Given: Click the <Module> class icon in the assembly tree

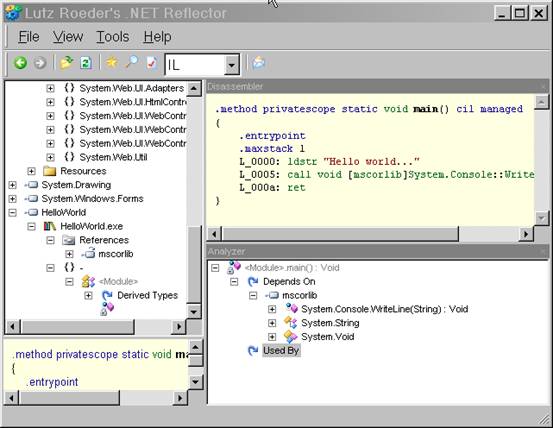Looking at the screenshot, I should click(88, 281).
